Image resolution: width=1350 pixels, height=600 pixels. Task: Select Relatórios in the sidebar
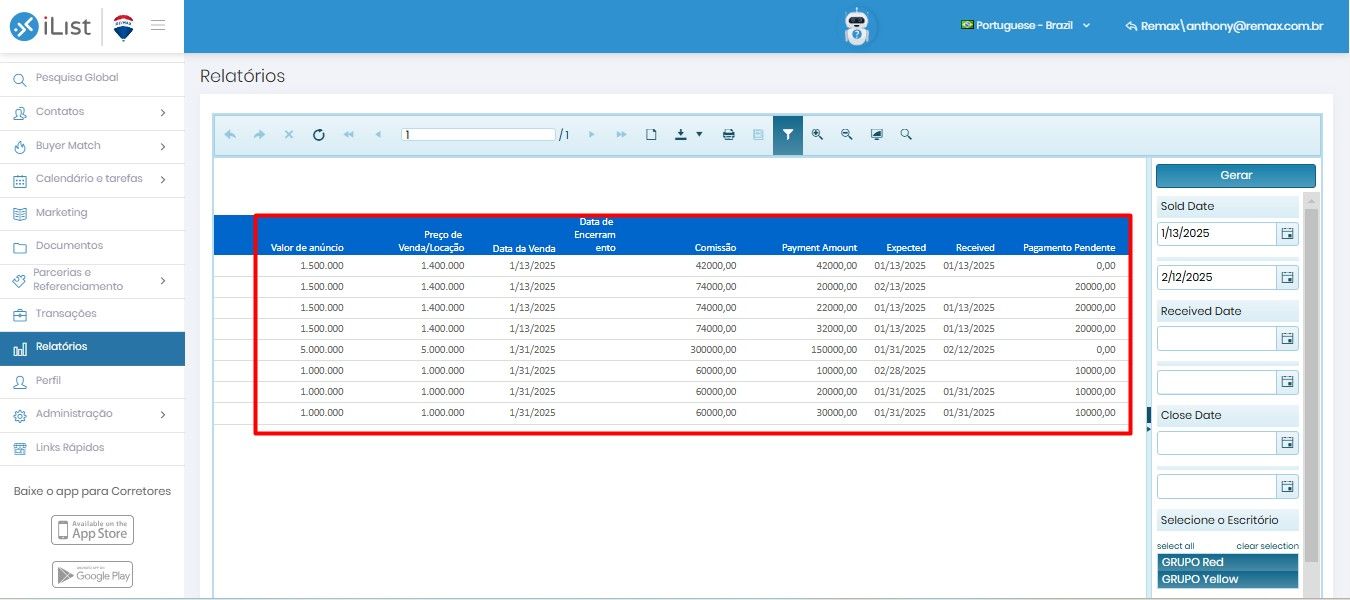point(92,348)
